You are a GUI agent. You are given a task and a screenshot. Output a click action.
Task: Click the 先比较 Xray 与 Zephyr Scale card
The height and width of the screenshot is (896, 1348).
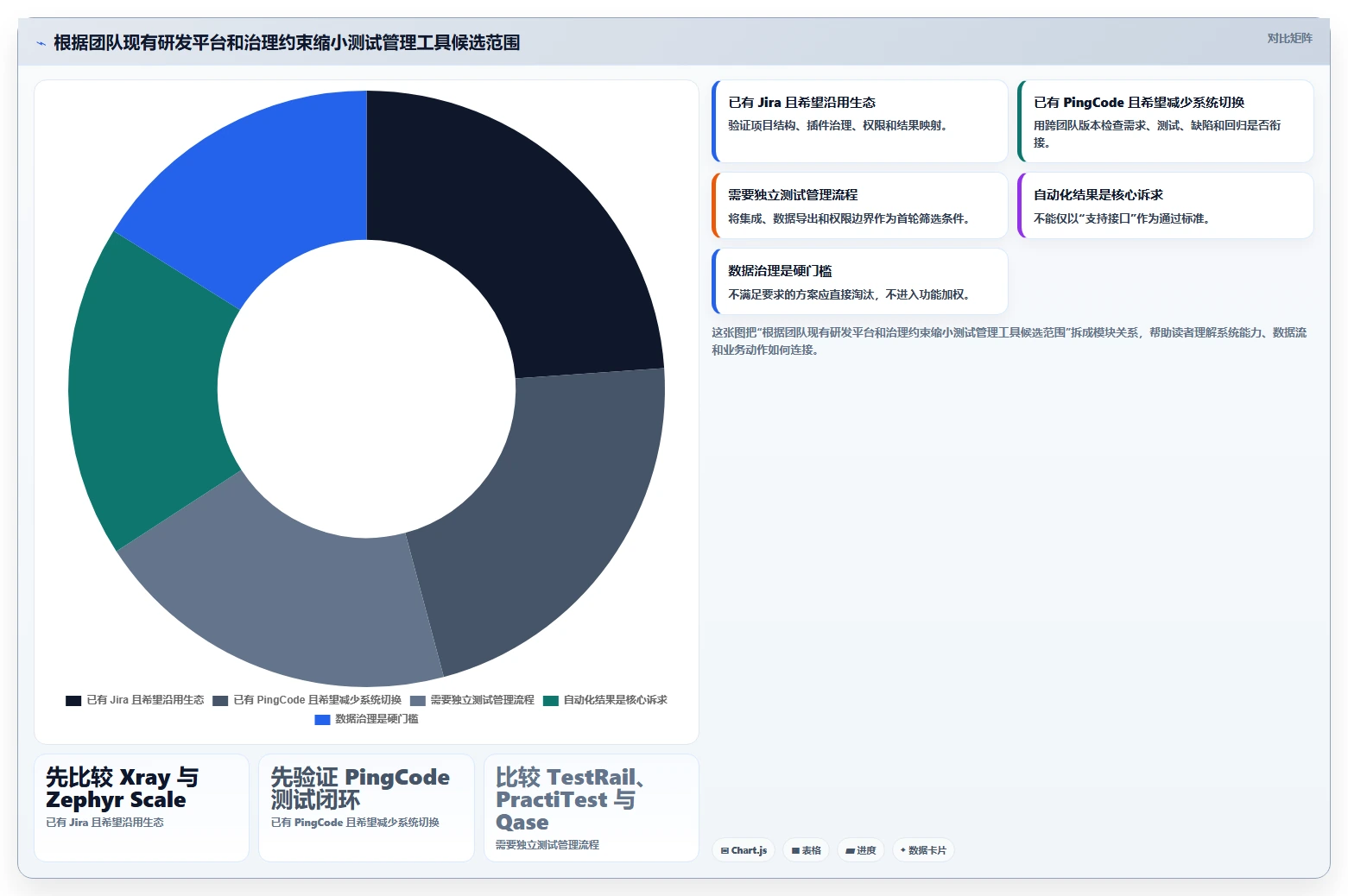(142, 808)
